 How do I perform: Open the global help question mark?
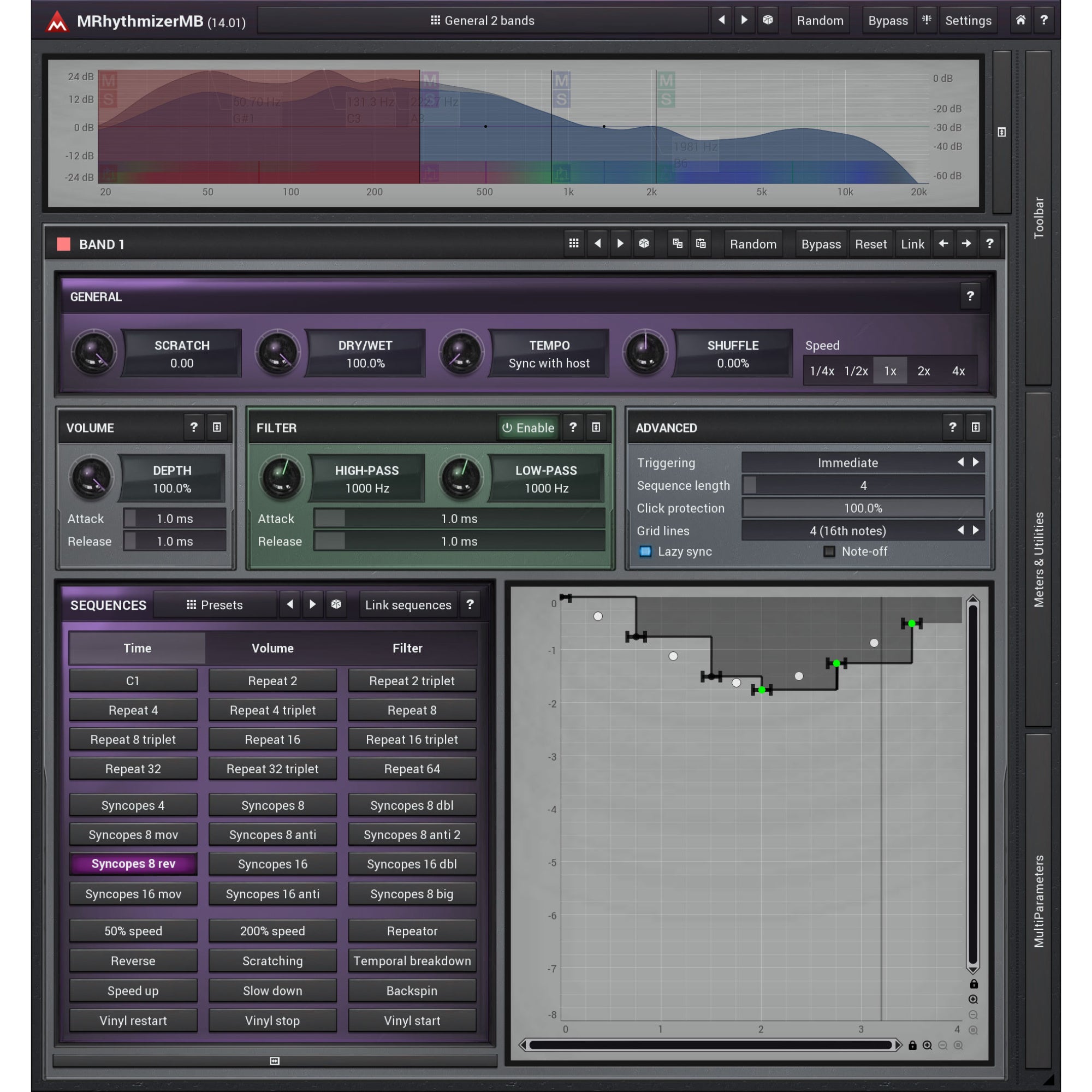coord(1043,20)
